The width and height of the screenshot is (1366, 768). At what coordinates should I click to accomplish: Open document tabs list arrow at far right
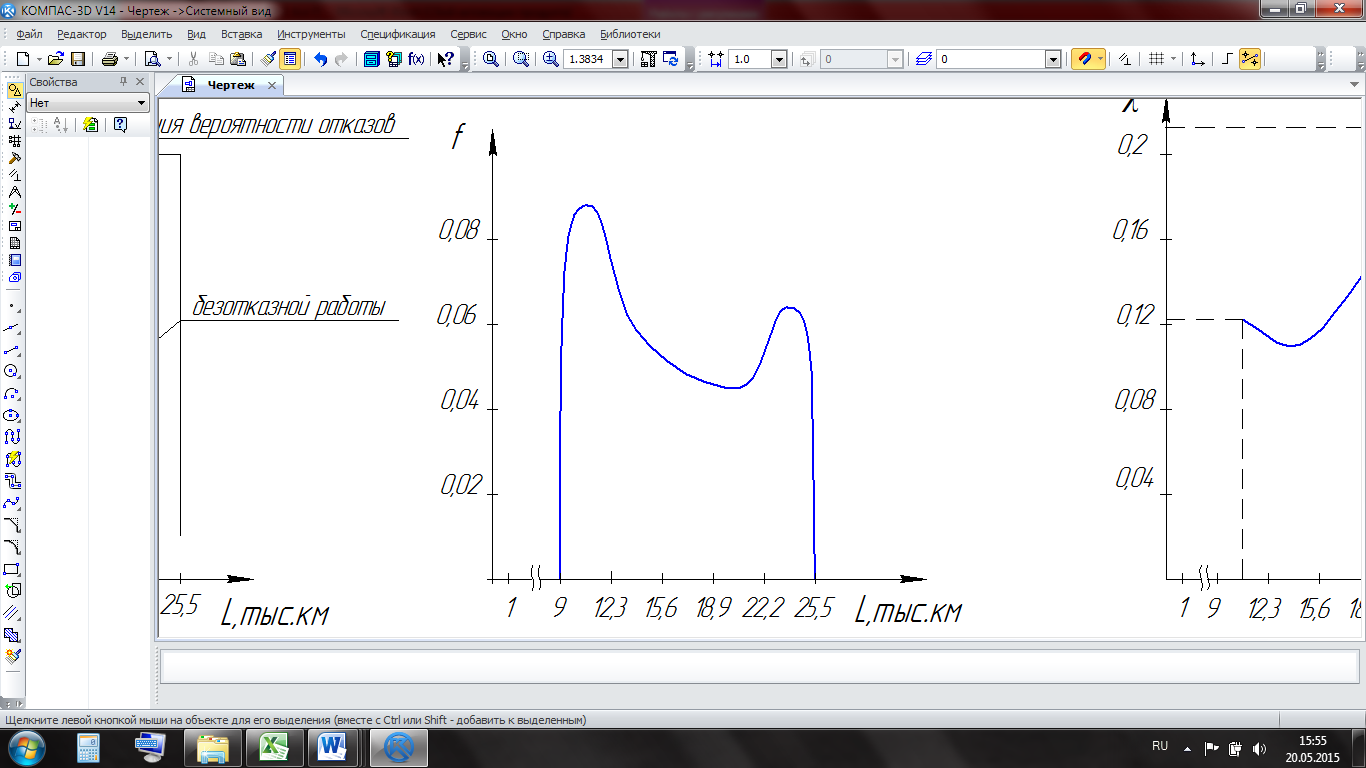coord(1354,85)
